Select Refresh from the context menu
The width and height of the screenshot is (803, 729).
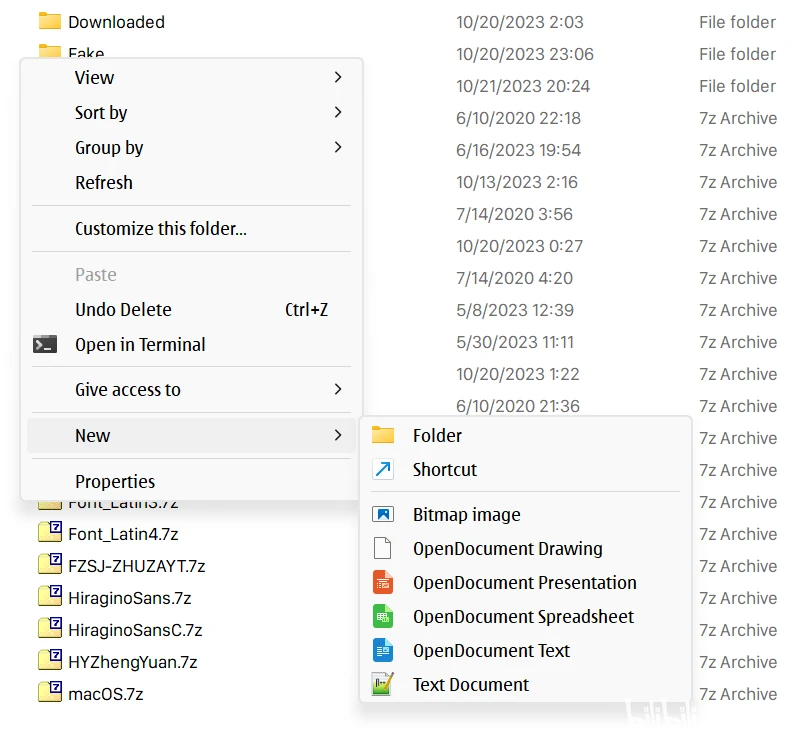click(104, 182)
